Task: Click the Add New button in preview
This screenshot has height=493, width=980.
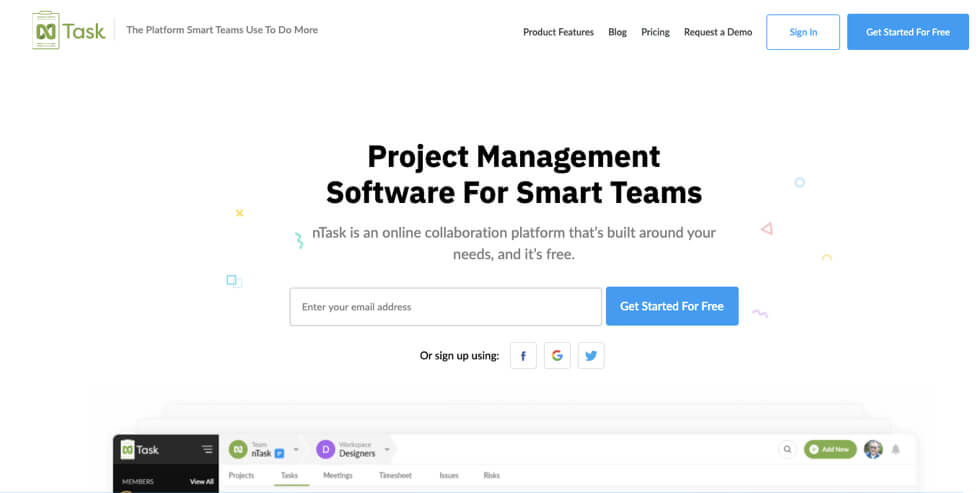Action: 830,449
